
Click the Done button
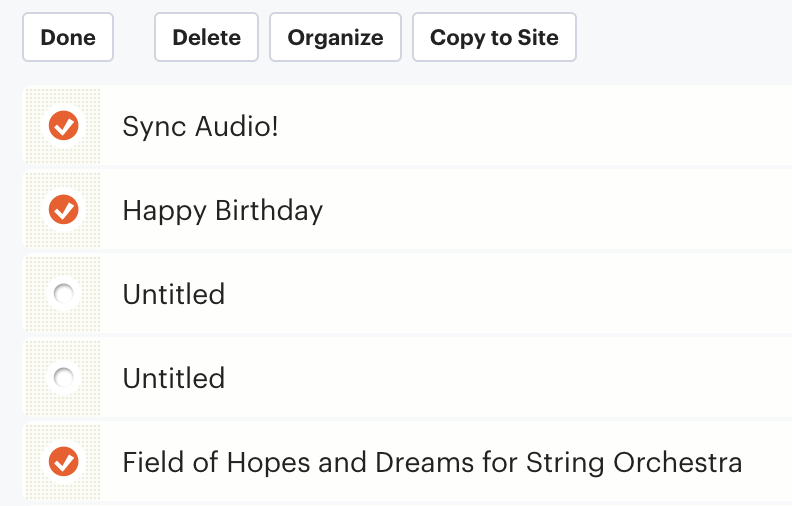click(68, 37)
